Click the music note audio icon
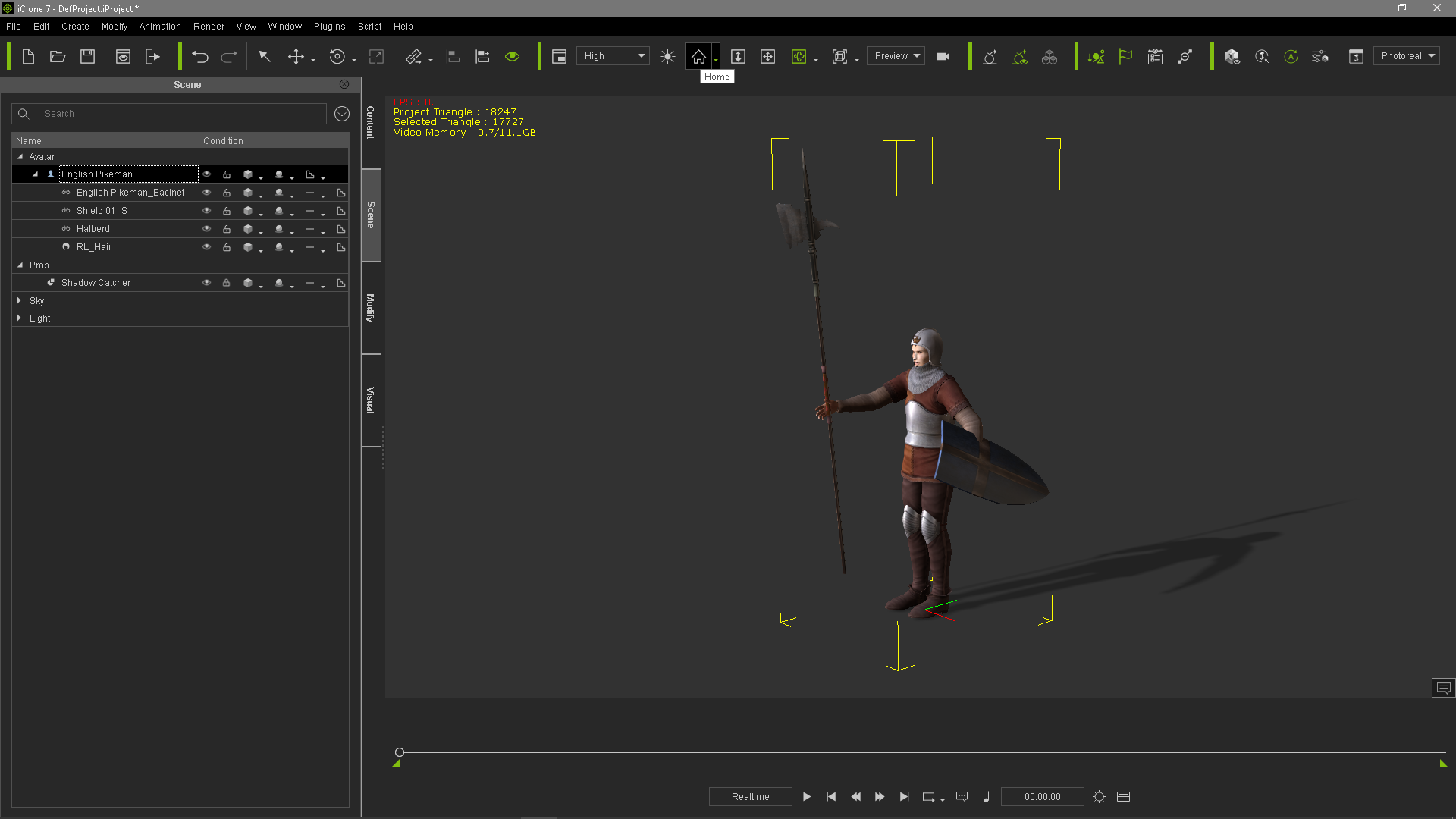This screenshot has width=1456, height=819. 987,796
